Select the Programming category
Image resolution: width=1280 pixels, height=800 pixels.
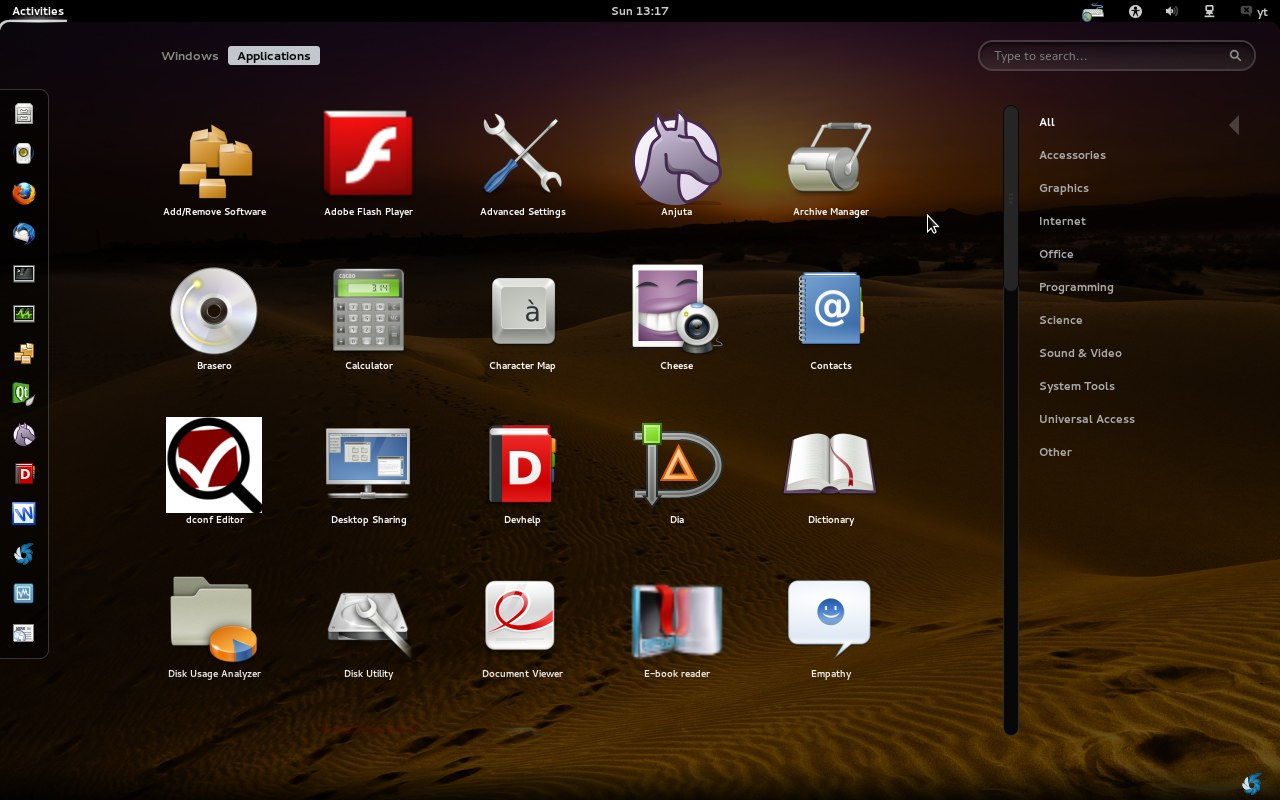(x=1076, y=287)
